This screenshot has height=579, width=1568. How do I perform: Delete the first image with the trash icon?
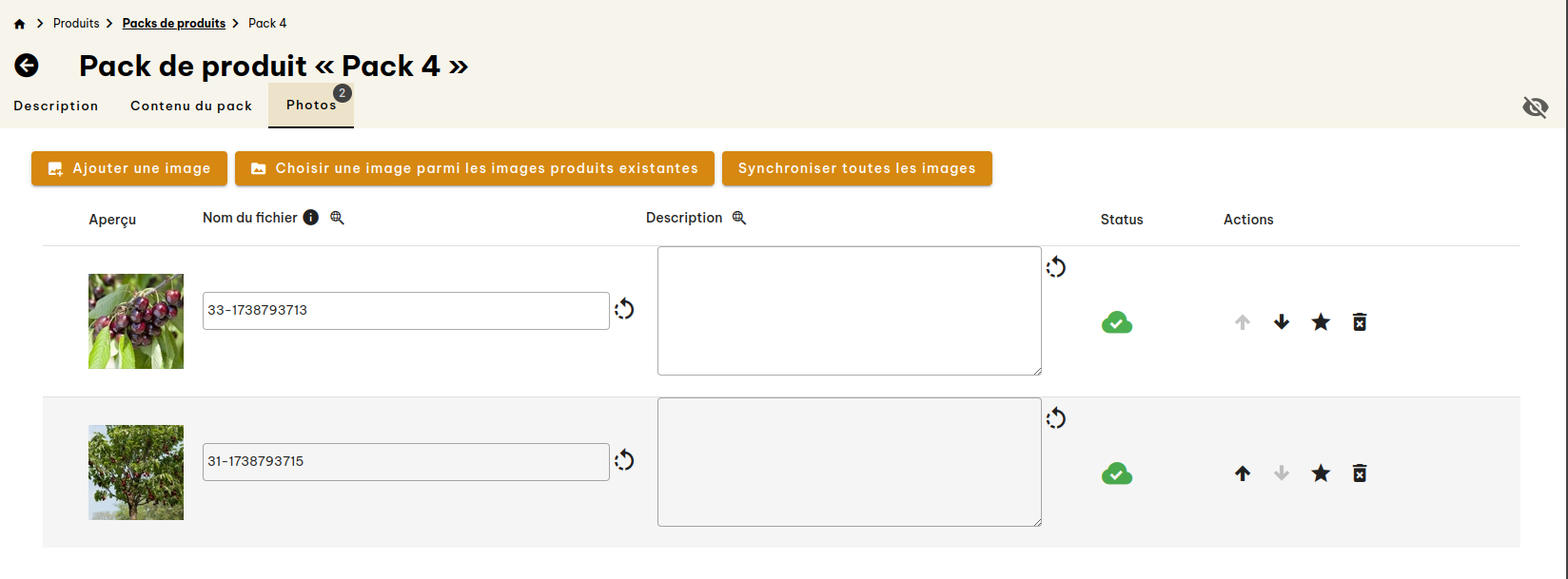[1360, 321]
